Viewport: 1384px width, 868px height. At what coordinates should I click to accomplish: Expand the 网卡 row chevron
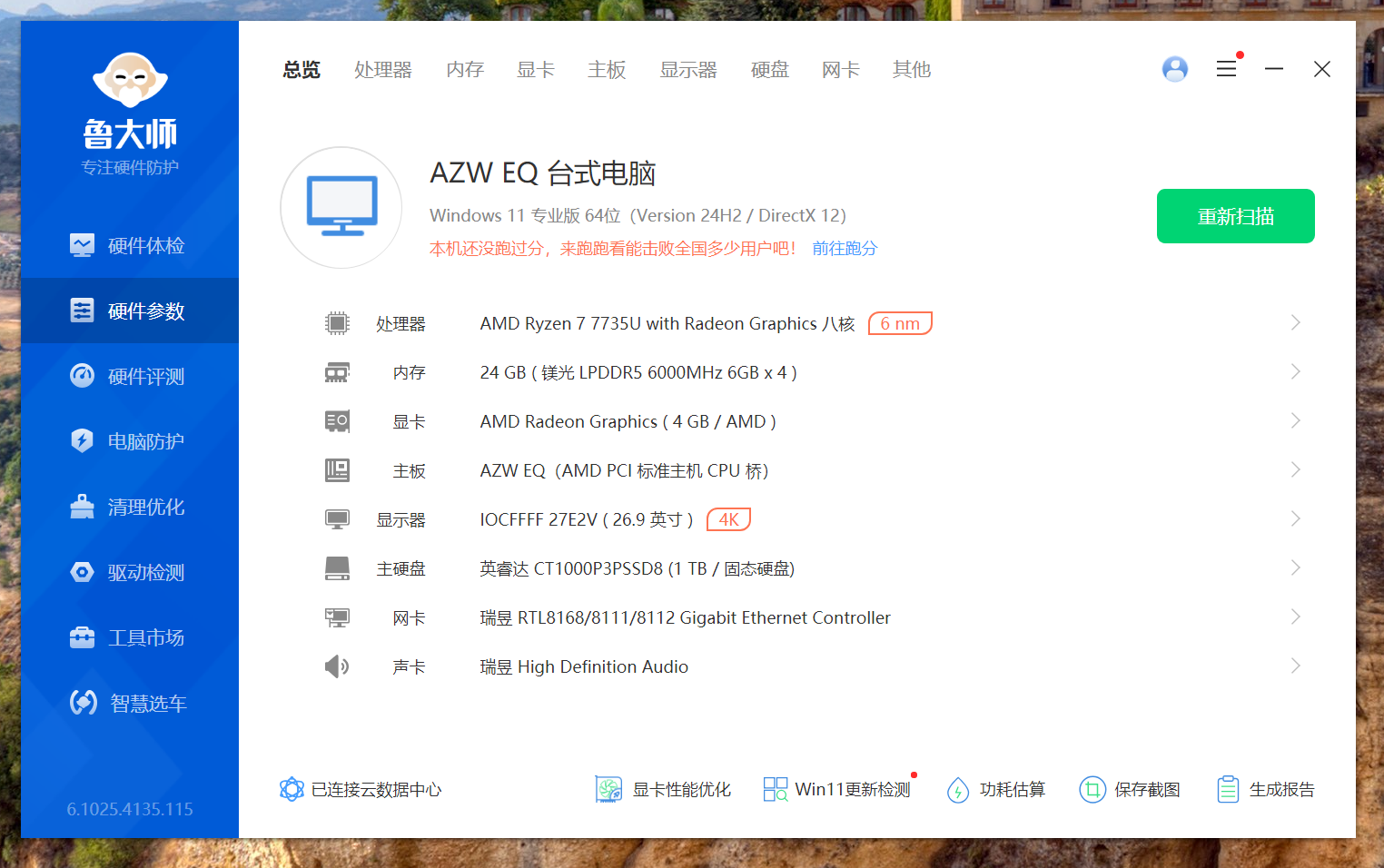1296,617
